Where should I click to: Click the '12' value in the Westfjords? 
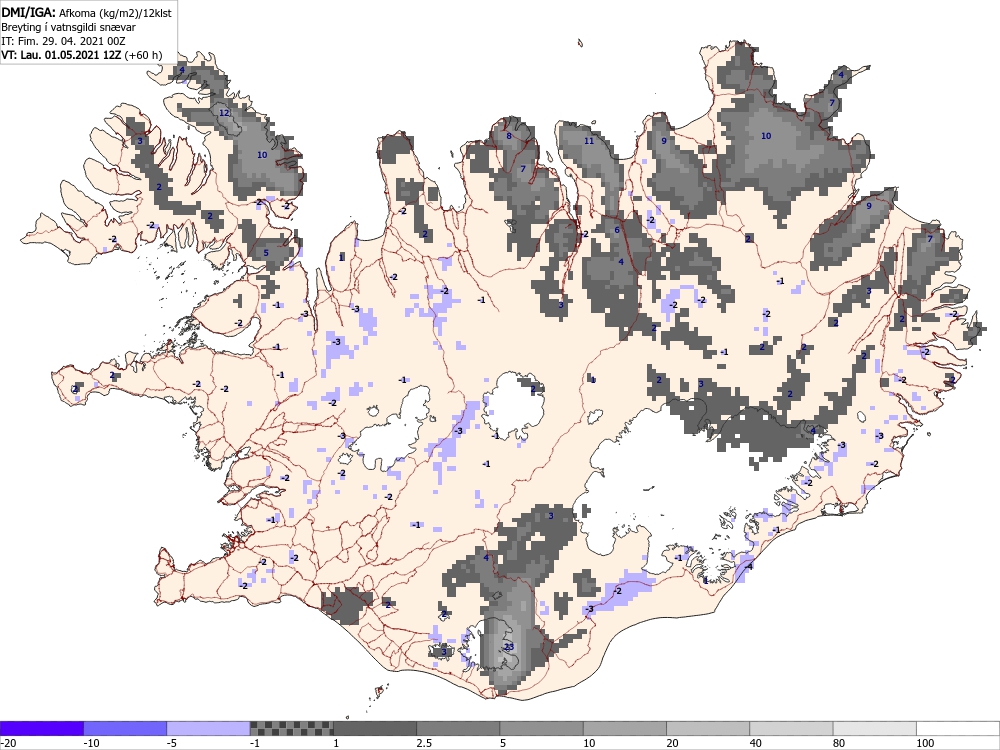pos(224,113)
